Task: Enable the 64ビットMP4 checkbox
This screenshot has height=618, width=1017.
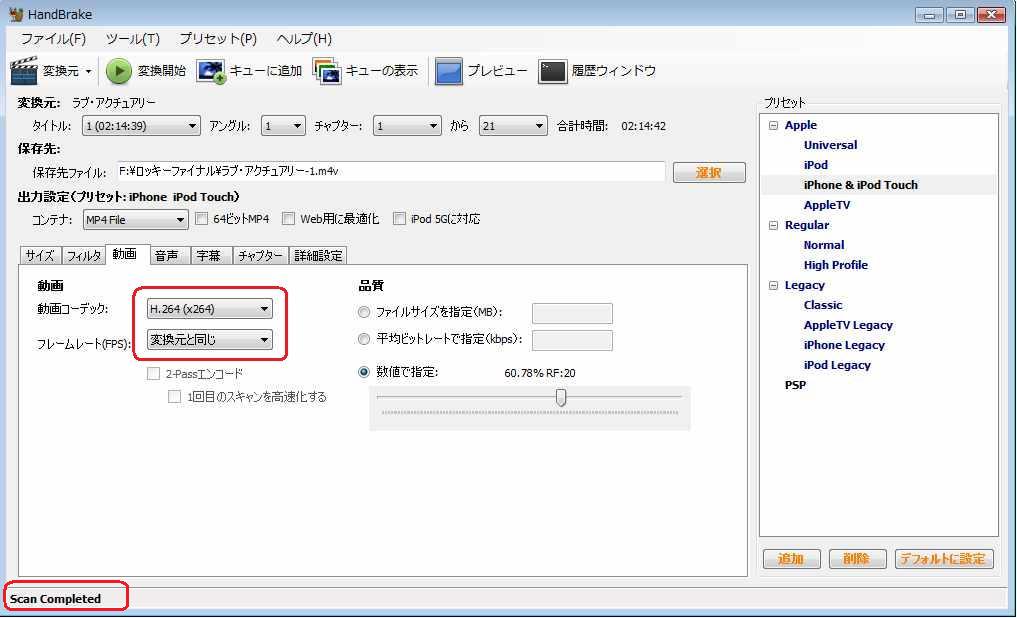Action: click(201, 219)
